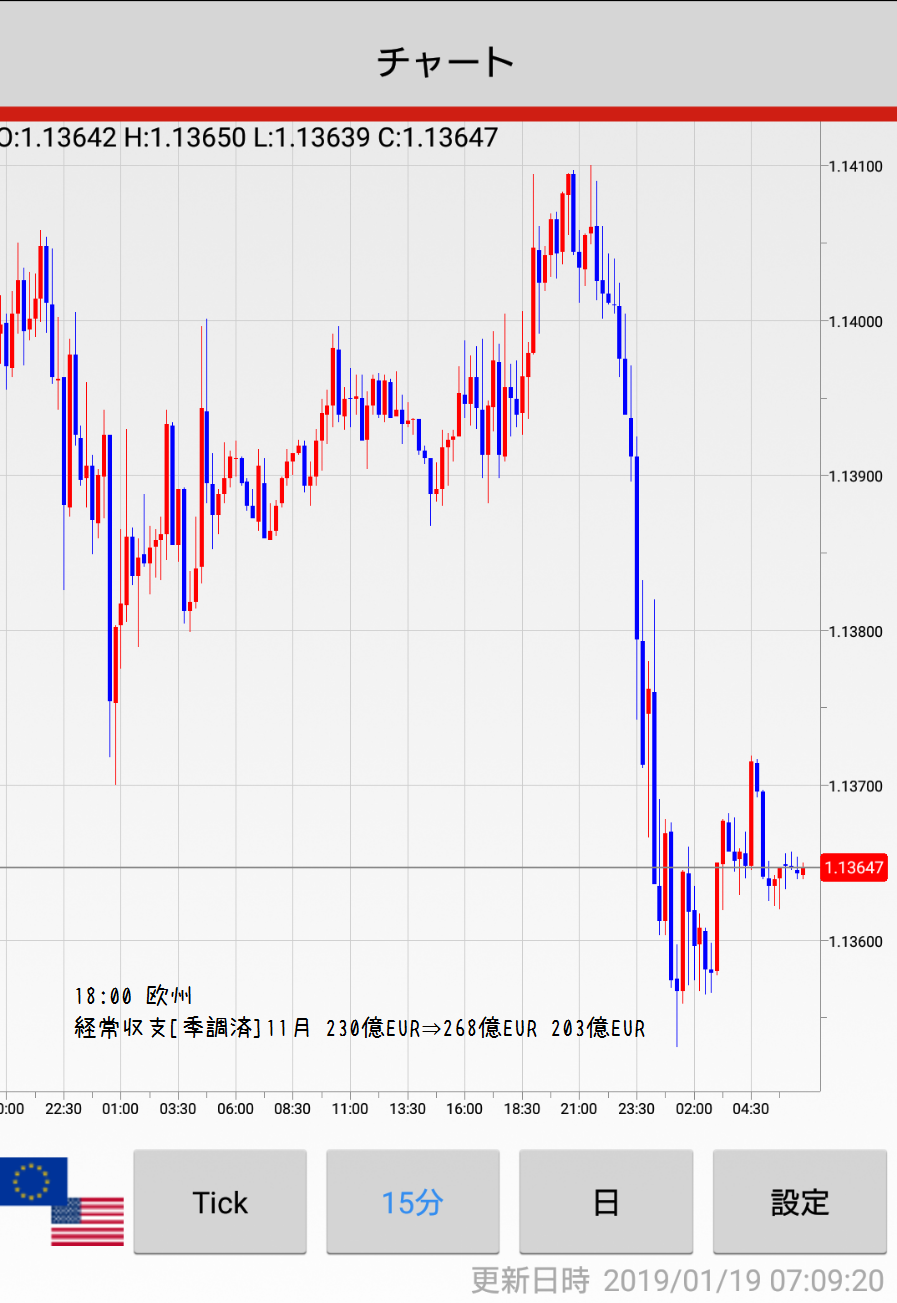Click the red 1.13647 current price tag

[854, 867]
